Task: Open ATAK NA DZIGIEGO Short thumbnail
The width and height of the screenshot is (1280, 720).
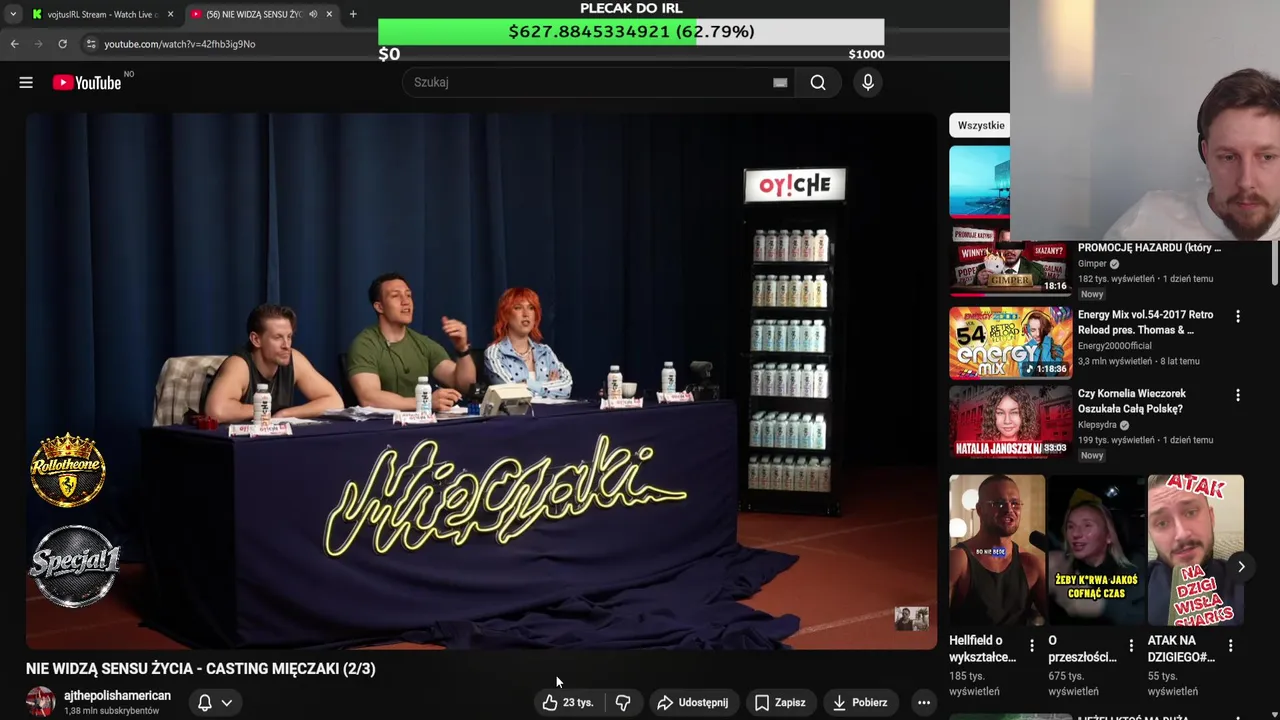Action: 1195,550
